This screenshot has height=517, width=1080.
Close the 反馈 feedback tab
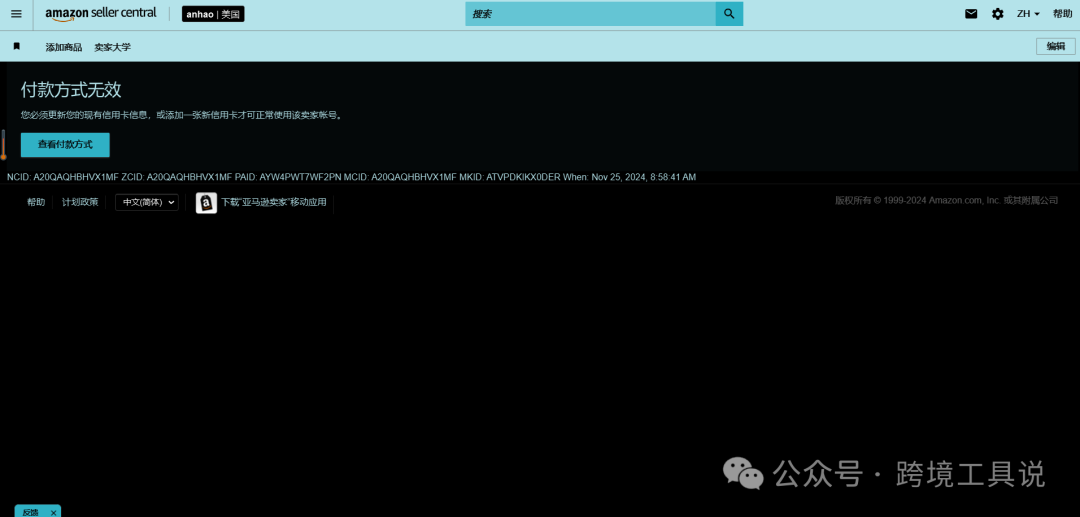tap(54, 513)
